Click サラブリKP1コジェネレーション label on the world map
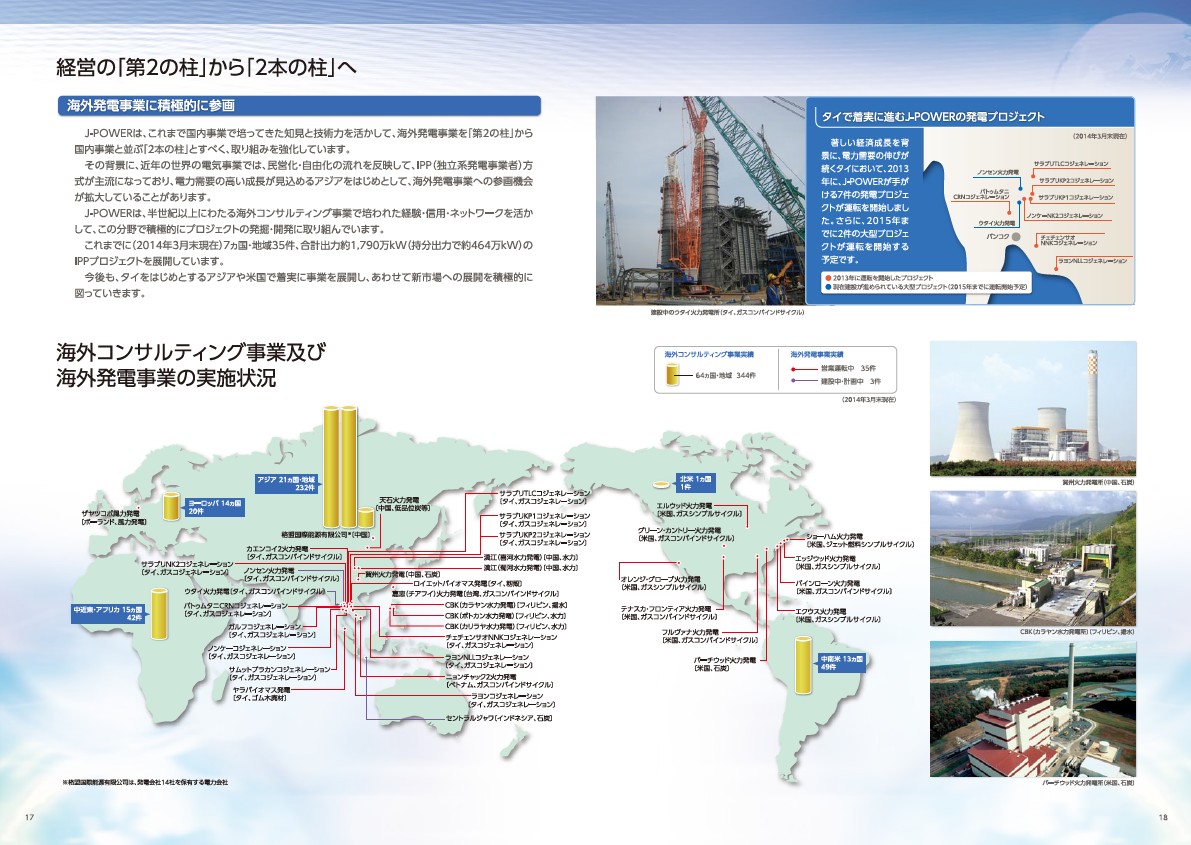This screenshot has width=1191, height=845. coord(545,520)
